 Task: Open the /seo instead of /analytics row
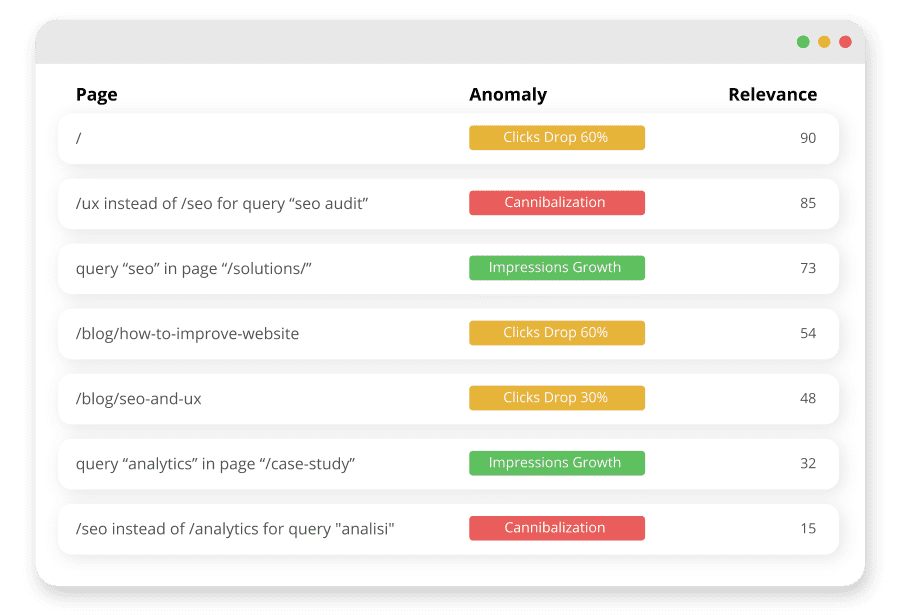448,529
